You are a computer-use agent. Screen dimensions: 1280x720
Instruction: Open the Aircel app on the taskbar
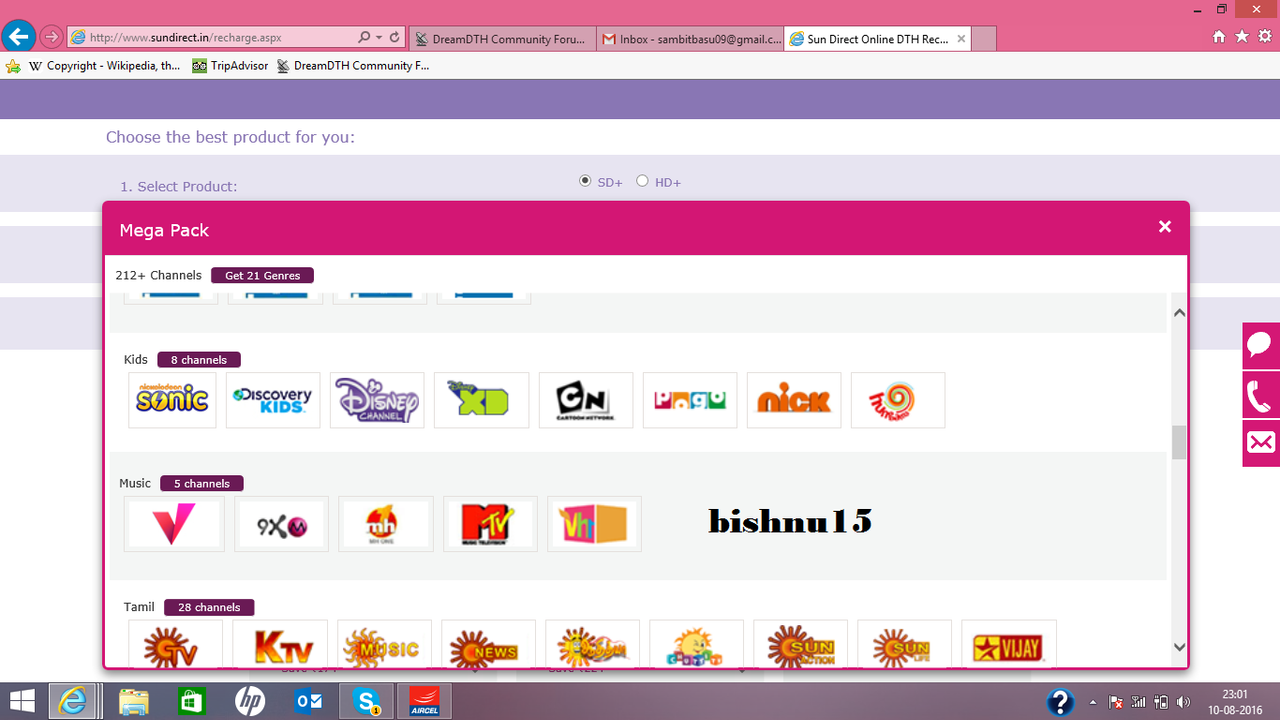pyautogui.click(x=425, y=702)
